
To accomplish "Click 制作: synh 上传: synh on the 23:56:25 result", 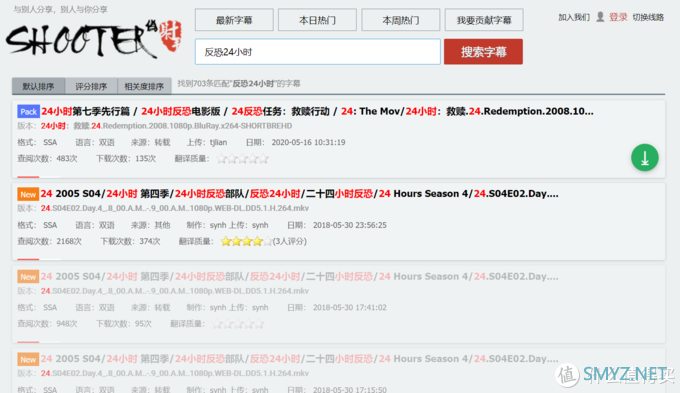I will click(x=227, y=225).
